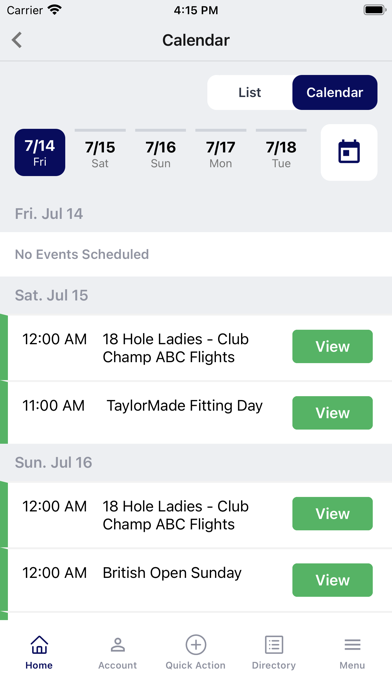Select the 7/17 Mon date
Viewport: 392px width, 696px height.
tap(221, 152)
